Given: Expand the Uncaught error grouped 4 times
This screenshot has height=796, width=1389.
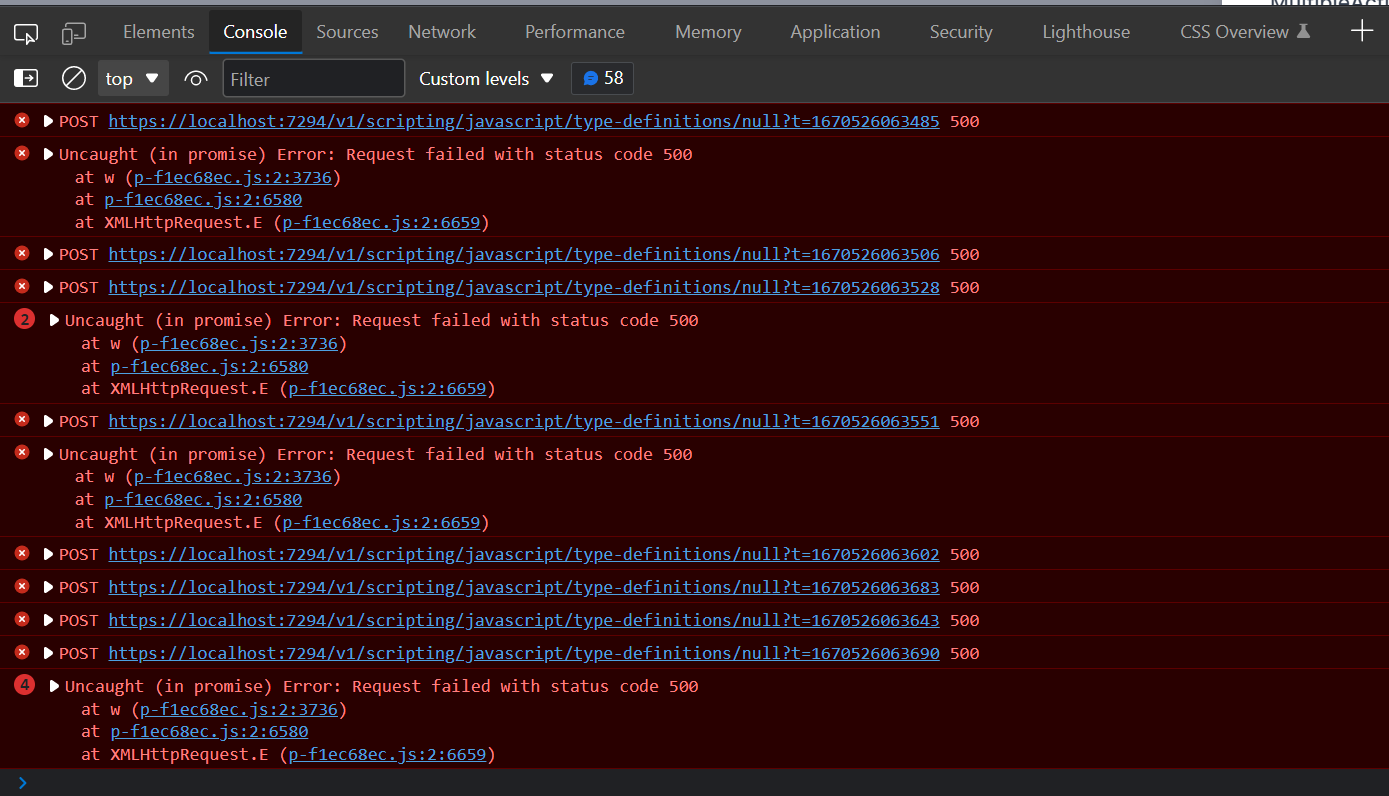Looking at the screenshot, I should tap(55, 686).
